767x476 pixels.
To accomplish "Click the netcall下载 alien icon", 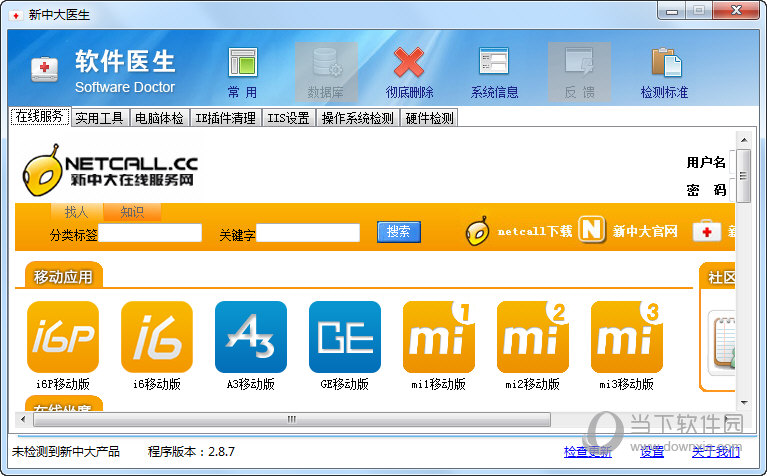I will click(477, 231).
